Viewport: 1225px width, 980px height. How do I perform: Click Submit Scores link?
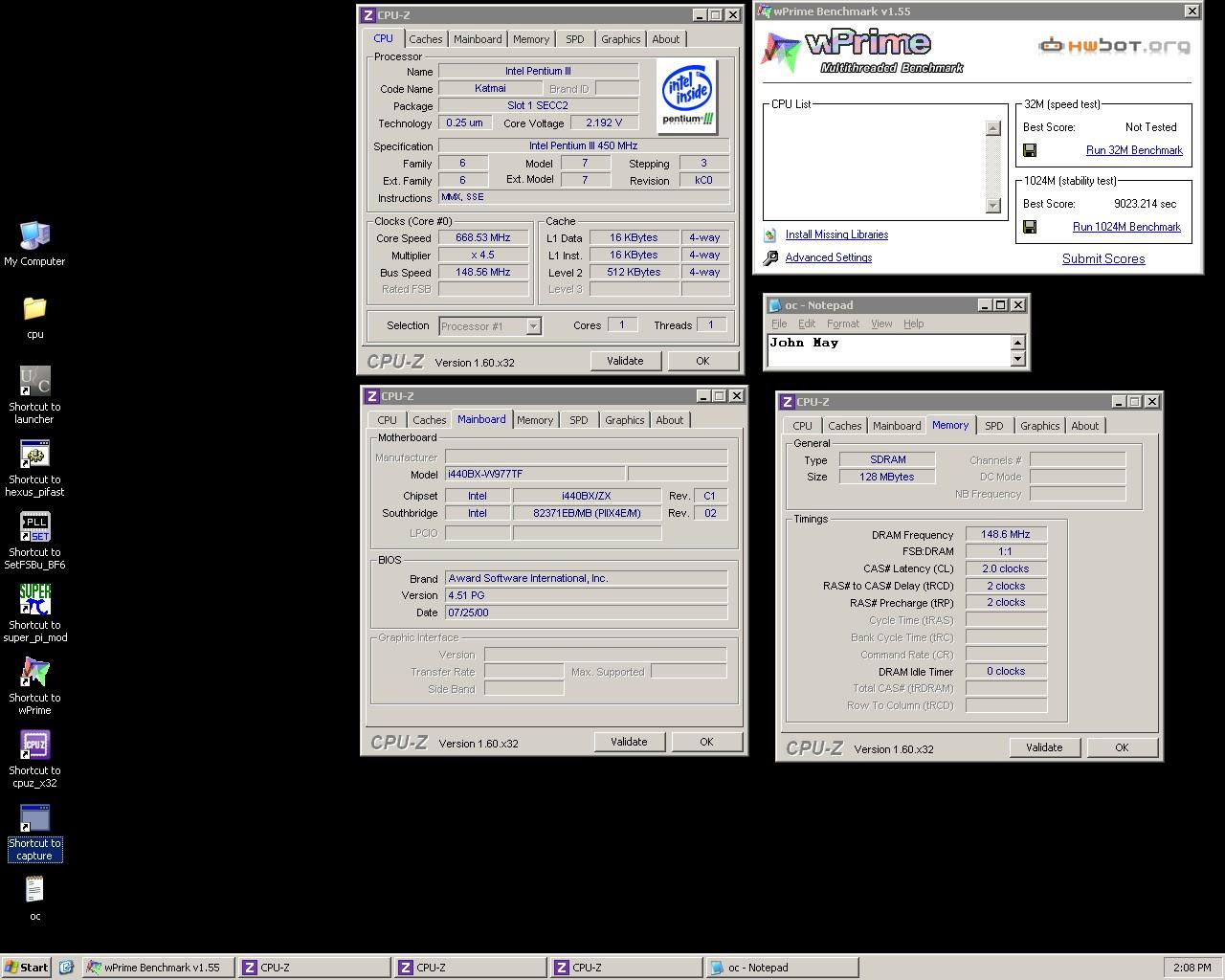tap(1103, 258)
